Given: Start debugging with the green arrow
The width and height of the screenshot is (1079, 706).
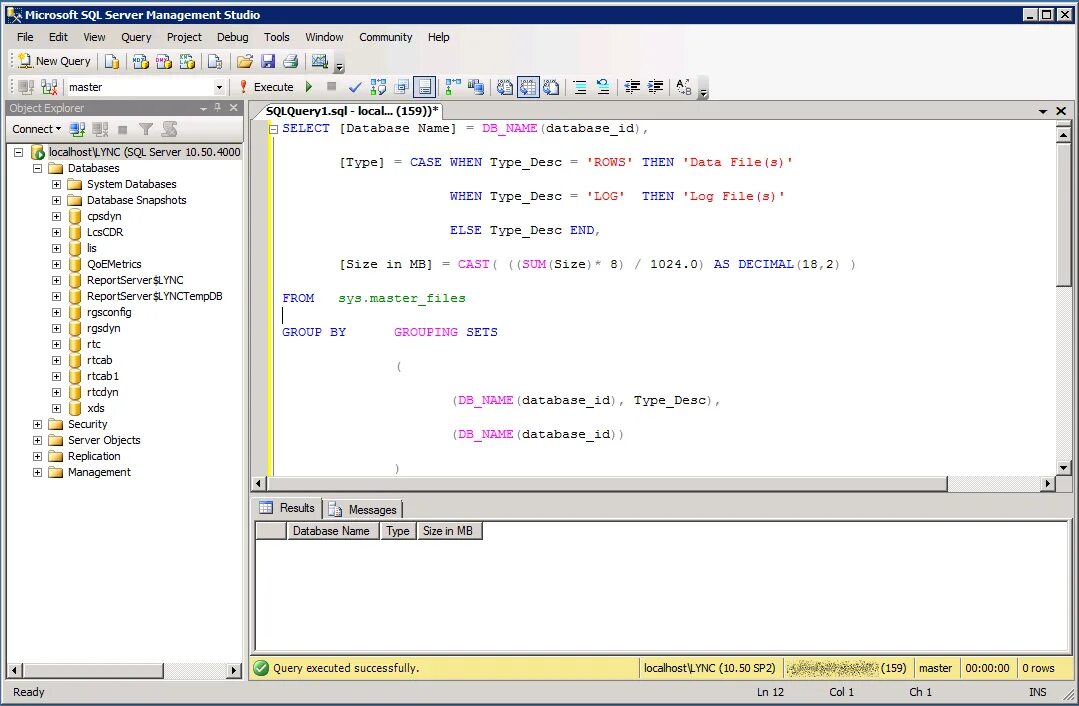Looking at the screenshot, I should pos(309,87).
